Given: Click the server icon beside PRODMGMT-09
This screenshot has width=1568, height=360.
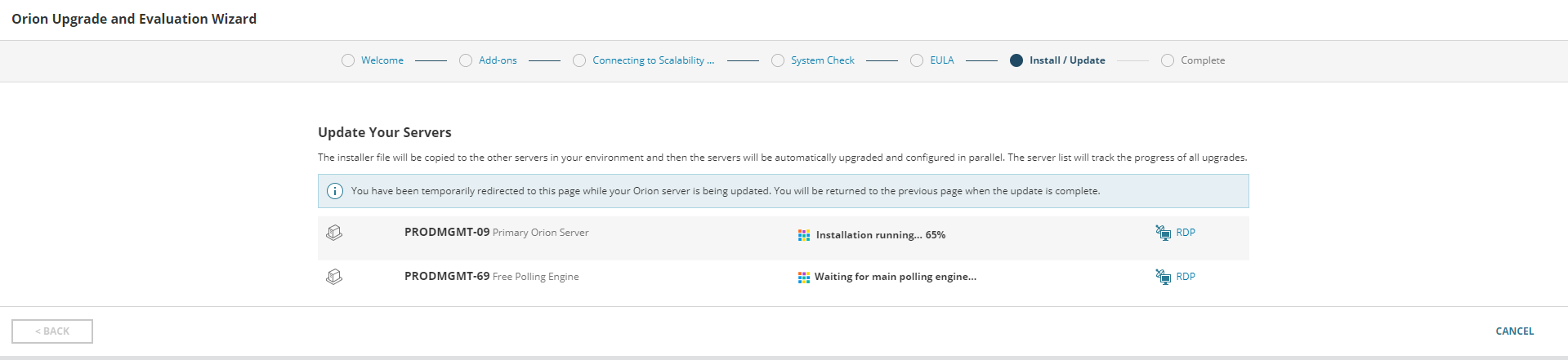Looking at the screenshot, I should point(334,233).
